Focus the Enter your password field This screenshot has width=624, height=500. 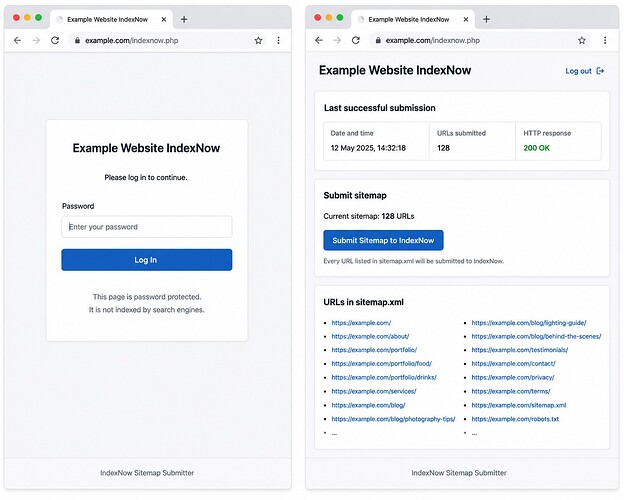[146, 227]
